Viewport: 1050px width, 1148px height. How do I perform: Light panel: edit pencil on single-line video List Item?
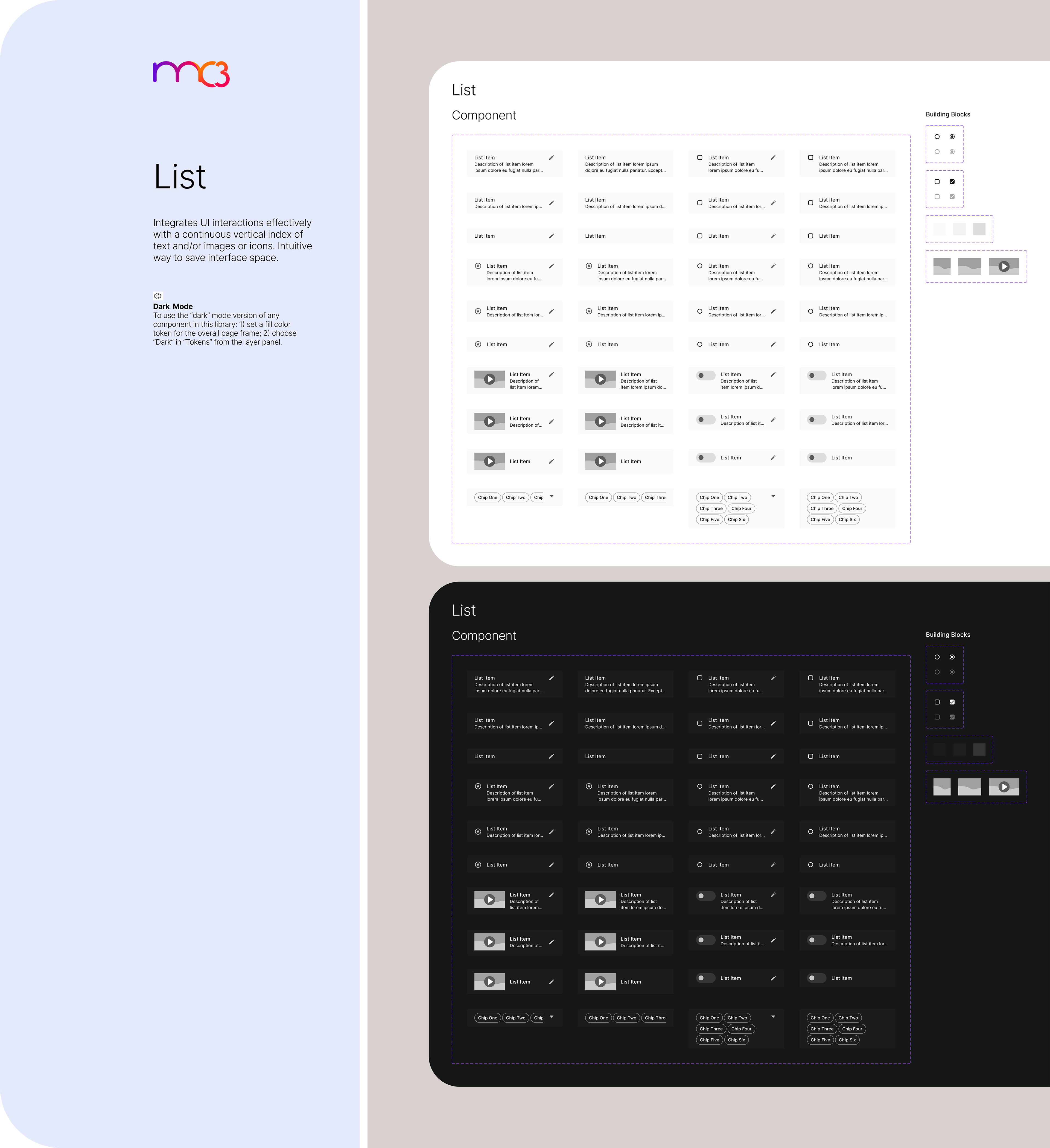(x=551, y=461)
